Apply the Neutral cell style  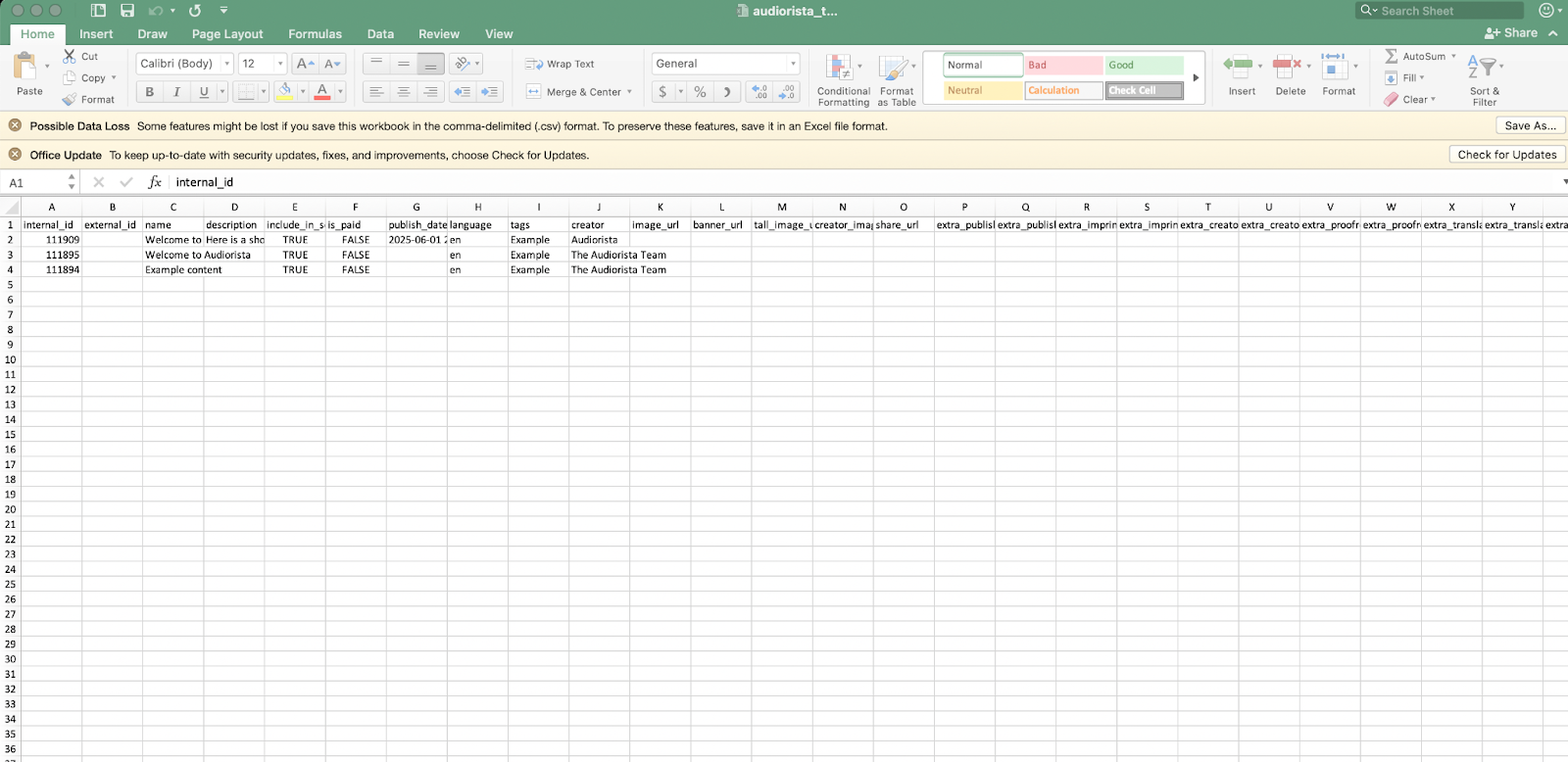click(x=983, y=90)
